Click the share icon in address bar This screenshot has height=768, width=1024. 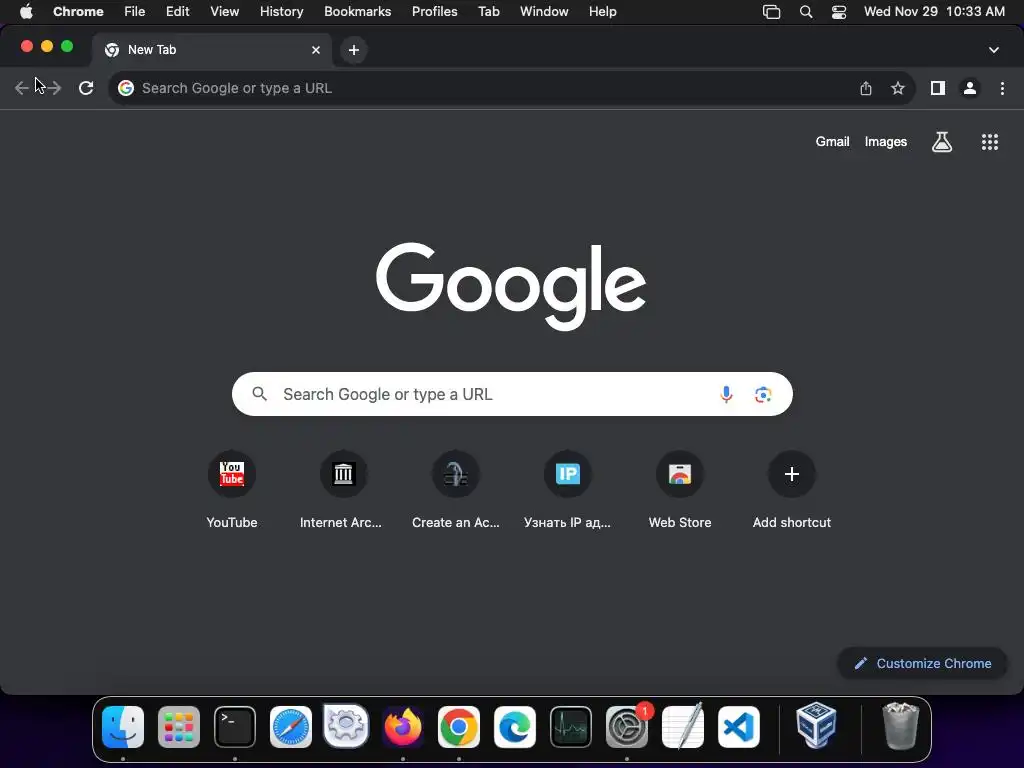866,88
